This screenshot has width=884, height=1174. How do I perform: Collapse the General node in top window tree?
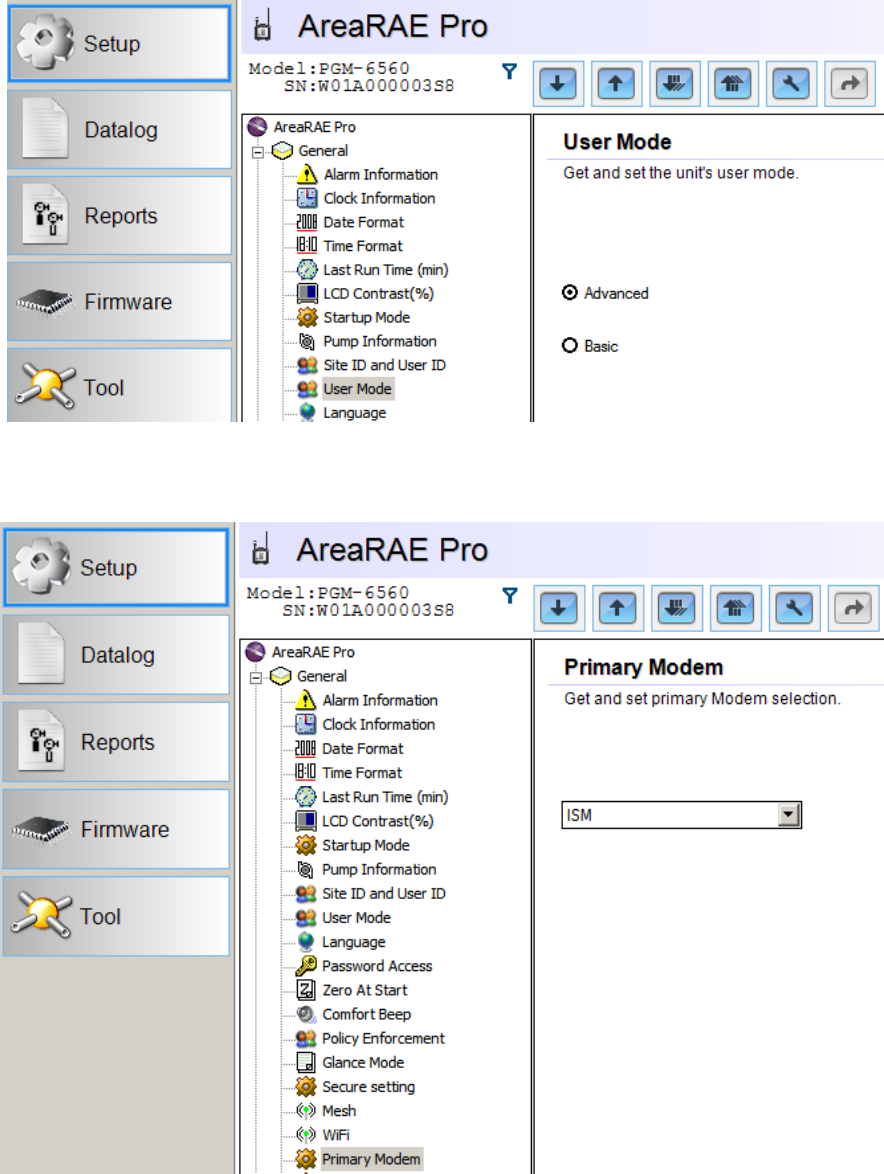tap(257, 152)
